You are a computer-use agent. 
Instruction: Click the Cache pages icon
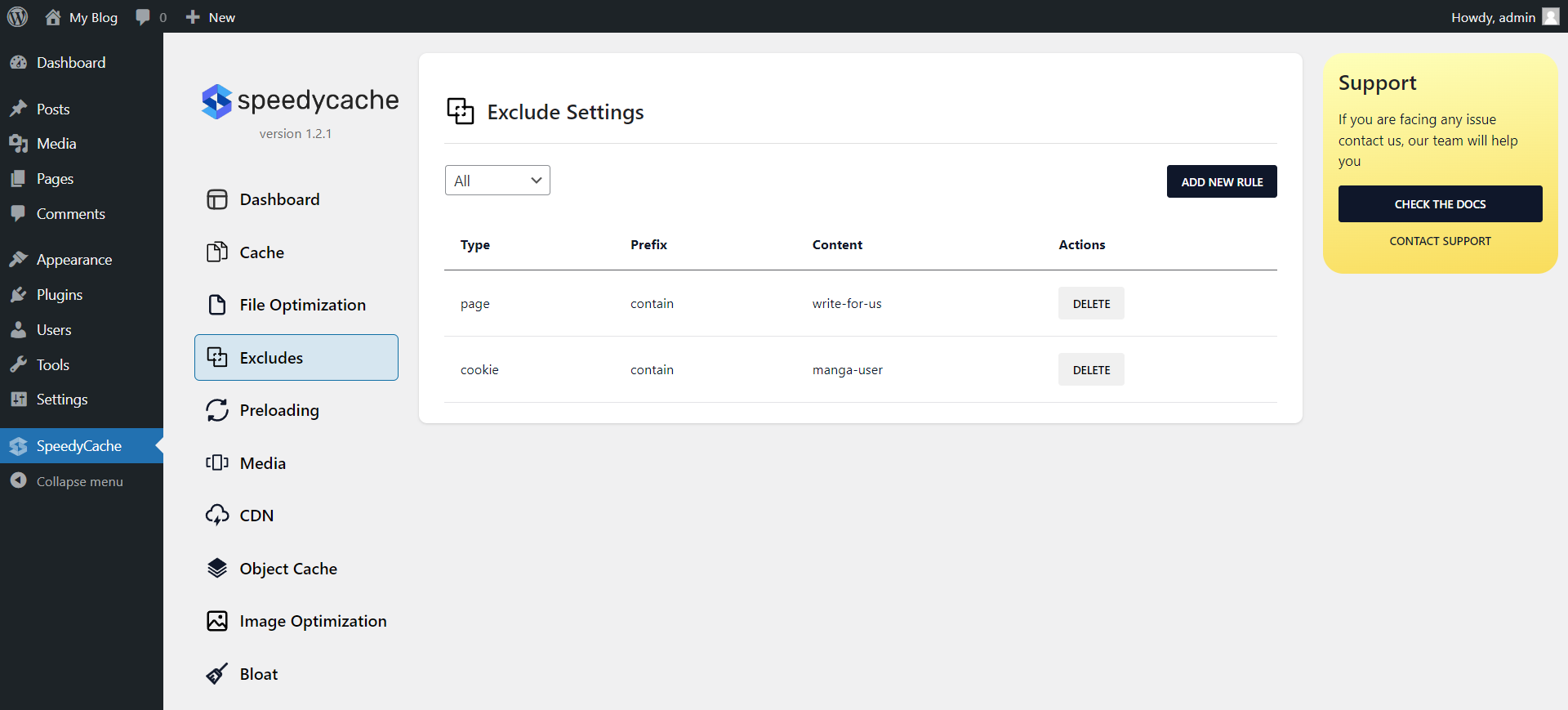pyautogui.click(x=217, y=252)
